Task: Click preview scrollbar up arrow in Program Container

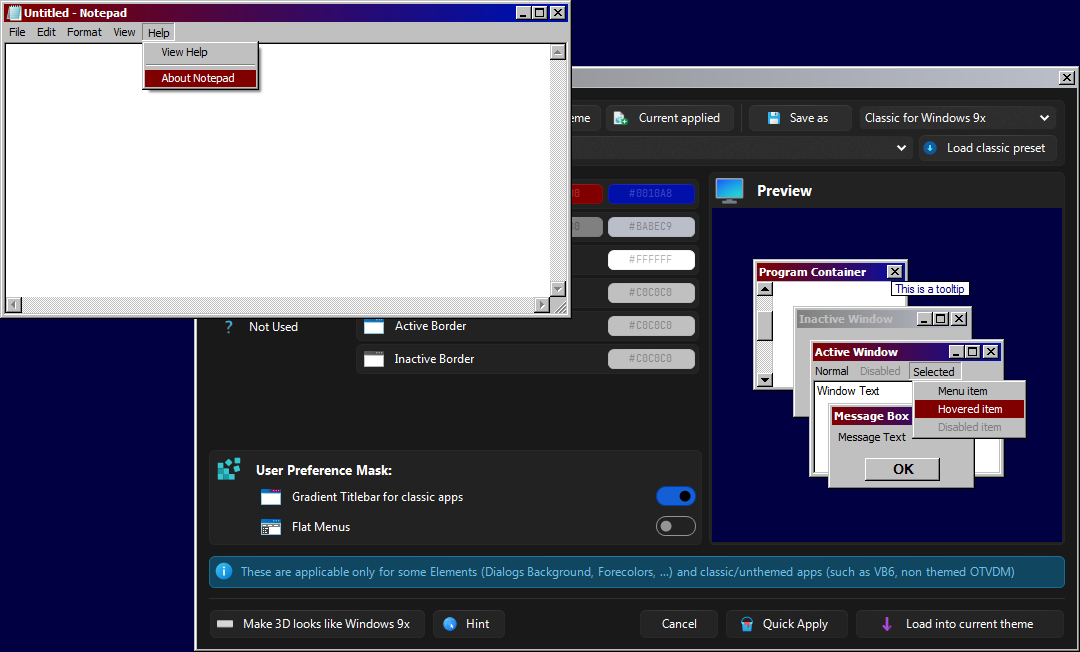Action: (765, 289)
